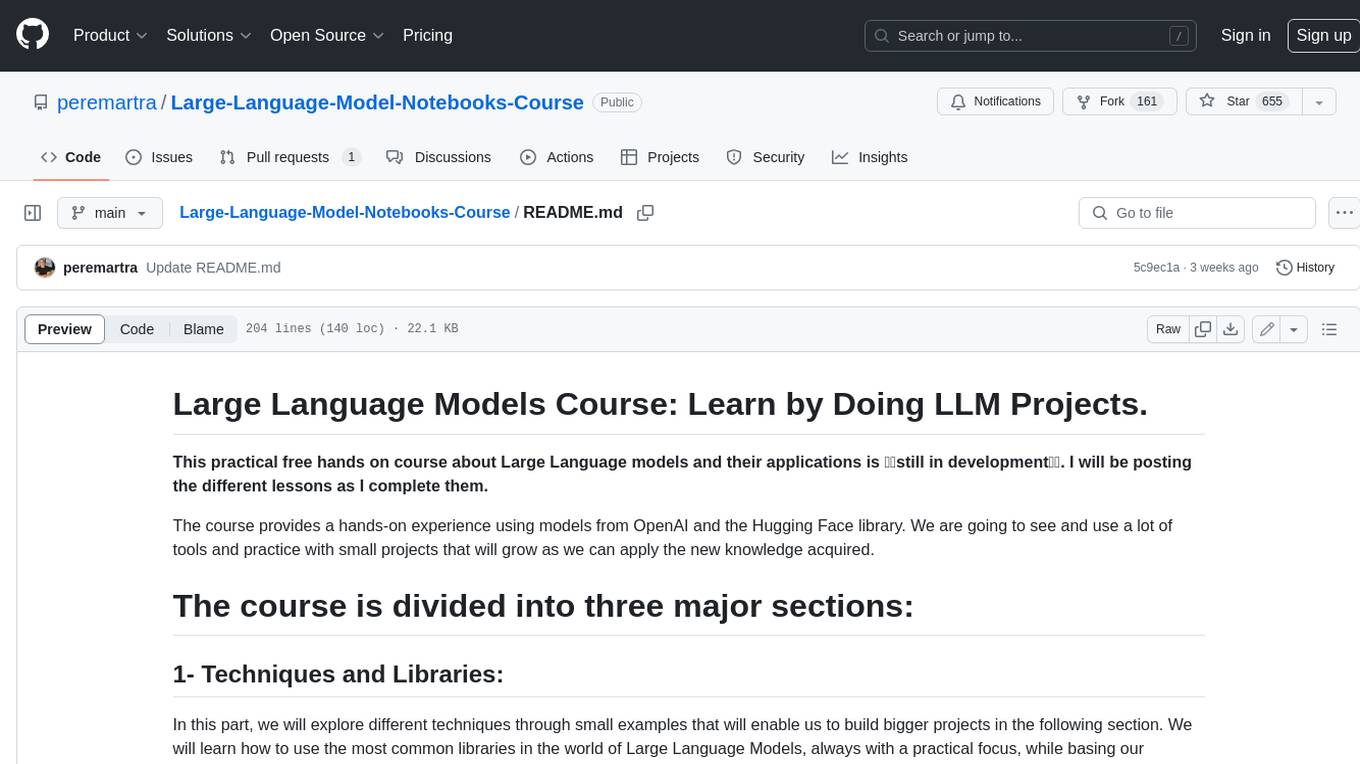Click the heading 1- Techniques and Libraries
1360x764 pixels.
(x=338, y=674)
